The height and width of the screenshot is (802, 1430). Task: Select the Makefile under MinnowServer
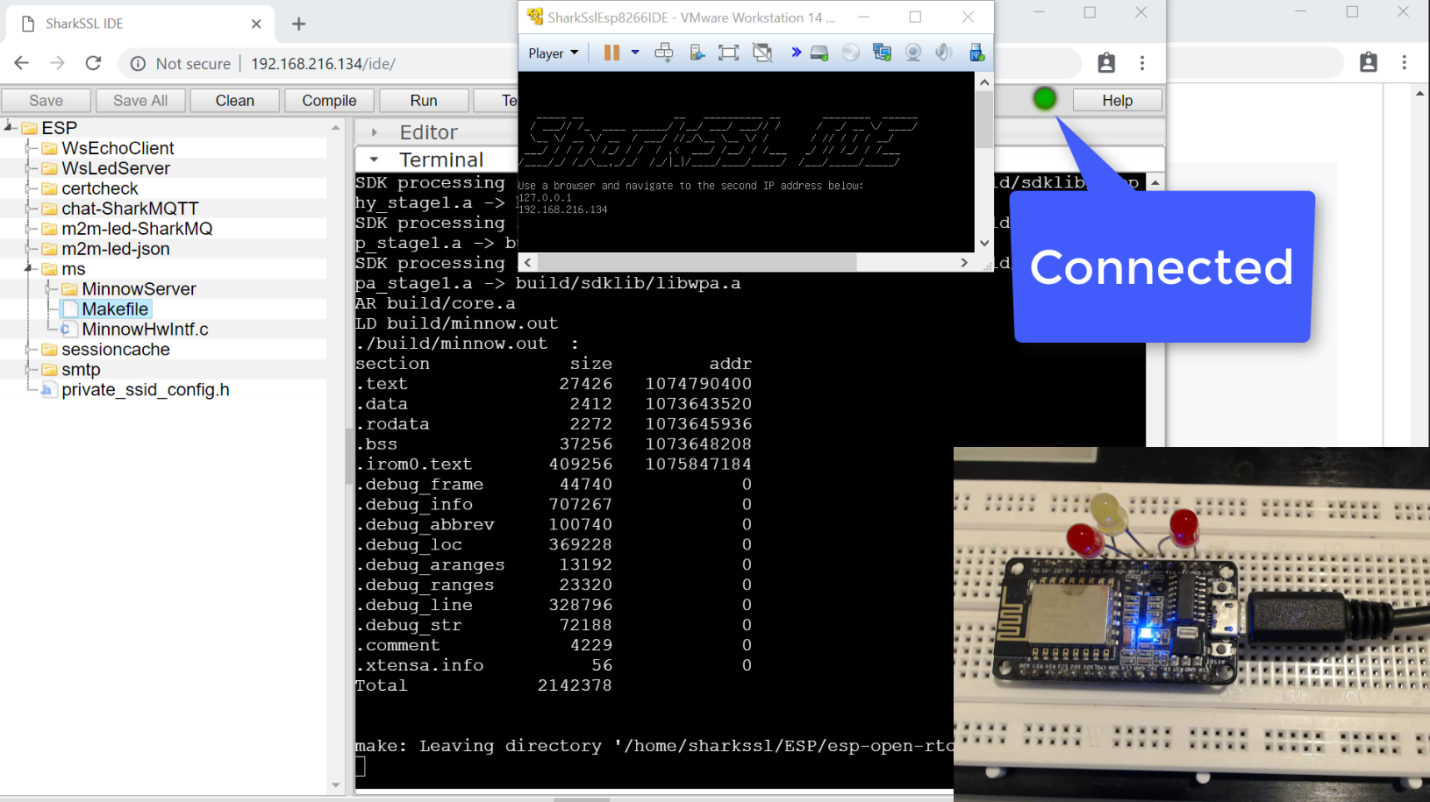coord(113,309)
